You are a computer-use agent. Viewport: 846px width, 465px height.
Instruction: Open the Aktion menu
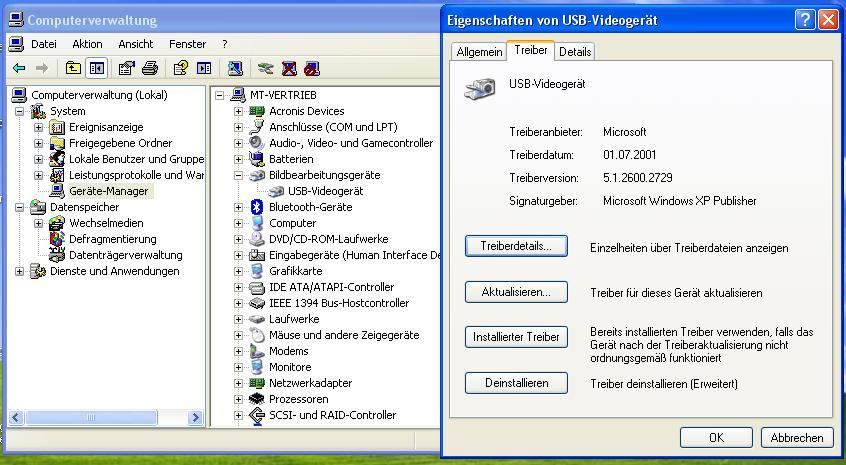click(x=87, y=44)
